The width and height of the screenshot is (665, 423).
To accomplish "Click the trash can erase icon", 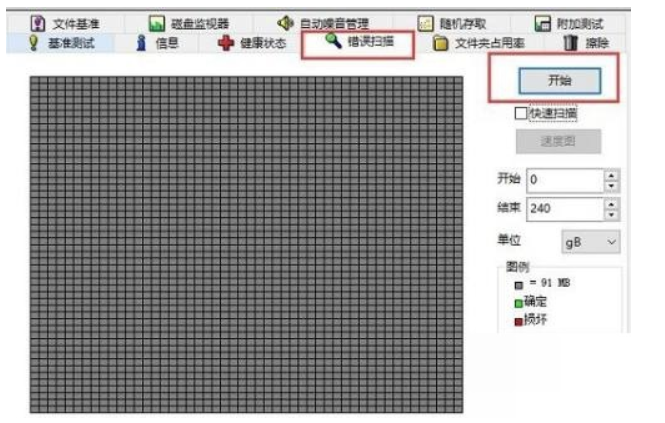I will [x=571, y=43].
